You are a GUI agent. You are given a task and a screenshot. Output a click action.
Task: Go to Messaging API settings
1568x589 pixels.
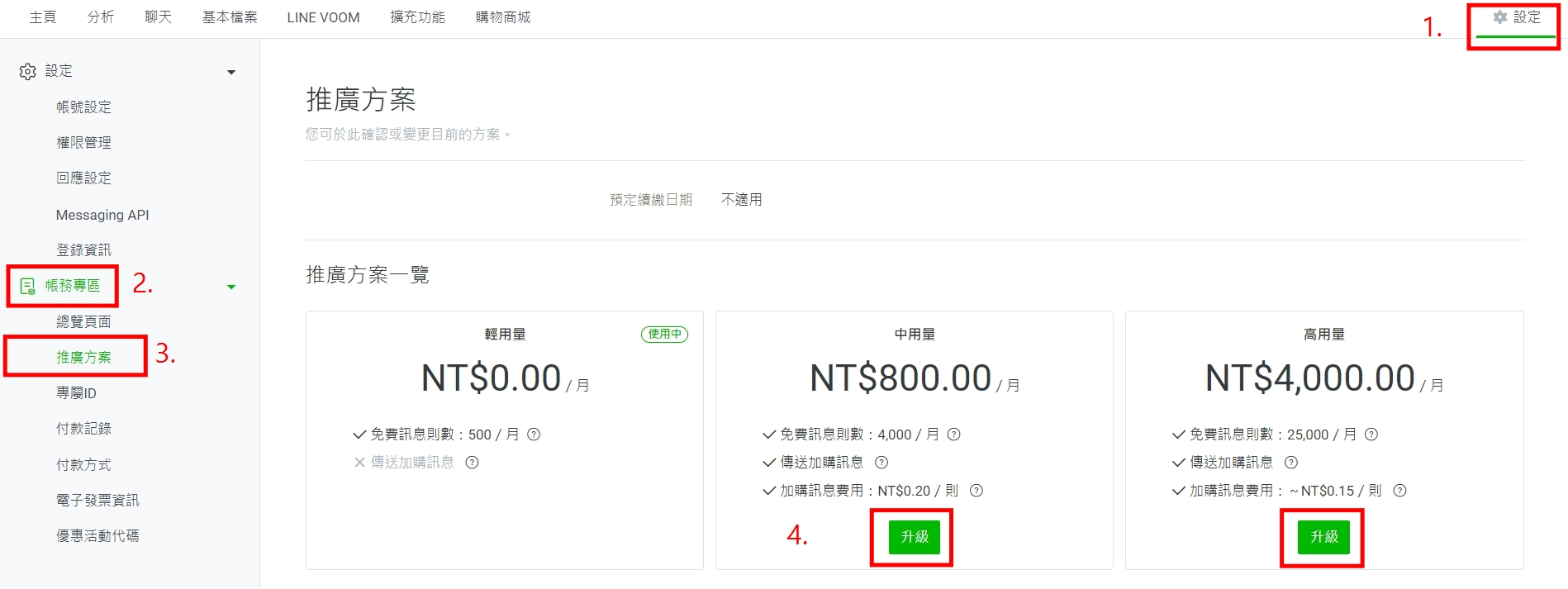102,215
